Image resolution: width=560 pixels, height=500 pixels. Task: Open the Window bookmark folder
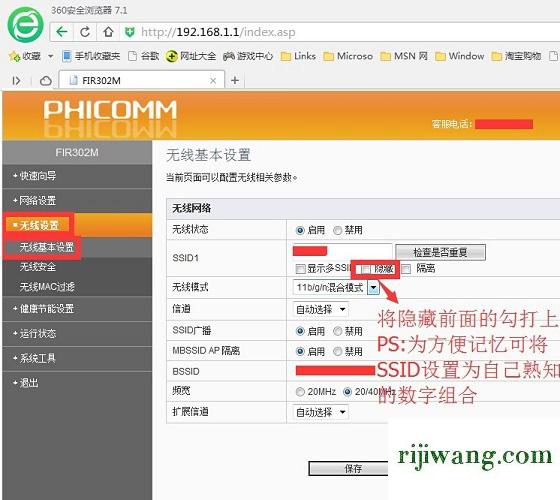coord(460,56)
